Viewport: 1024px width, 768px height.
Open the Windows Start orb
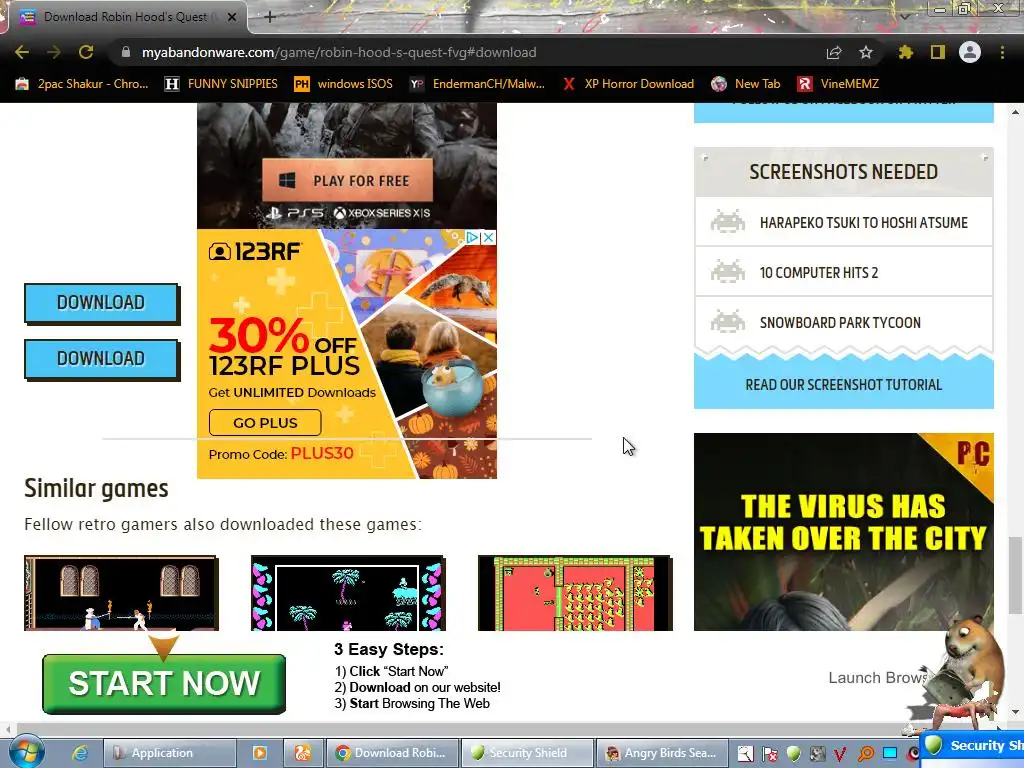[25, 752]
